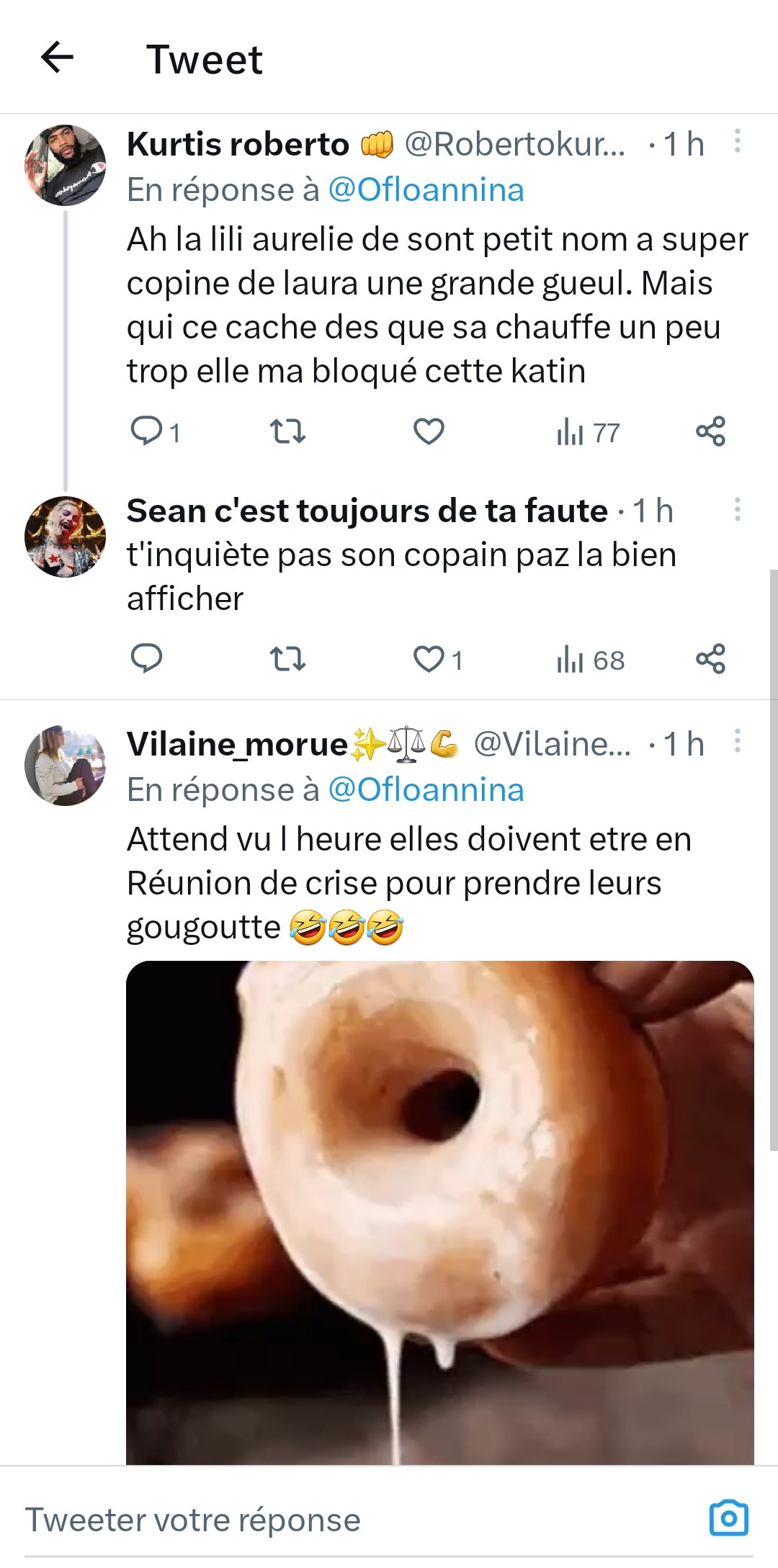This screenshot has width=778, height=1568.
Task: View analytics showing 77 views
Action: pyautogui.click(x=587, y=432)
